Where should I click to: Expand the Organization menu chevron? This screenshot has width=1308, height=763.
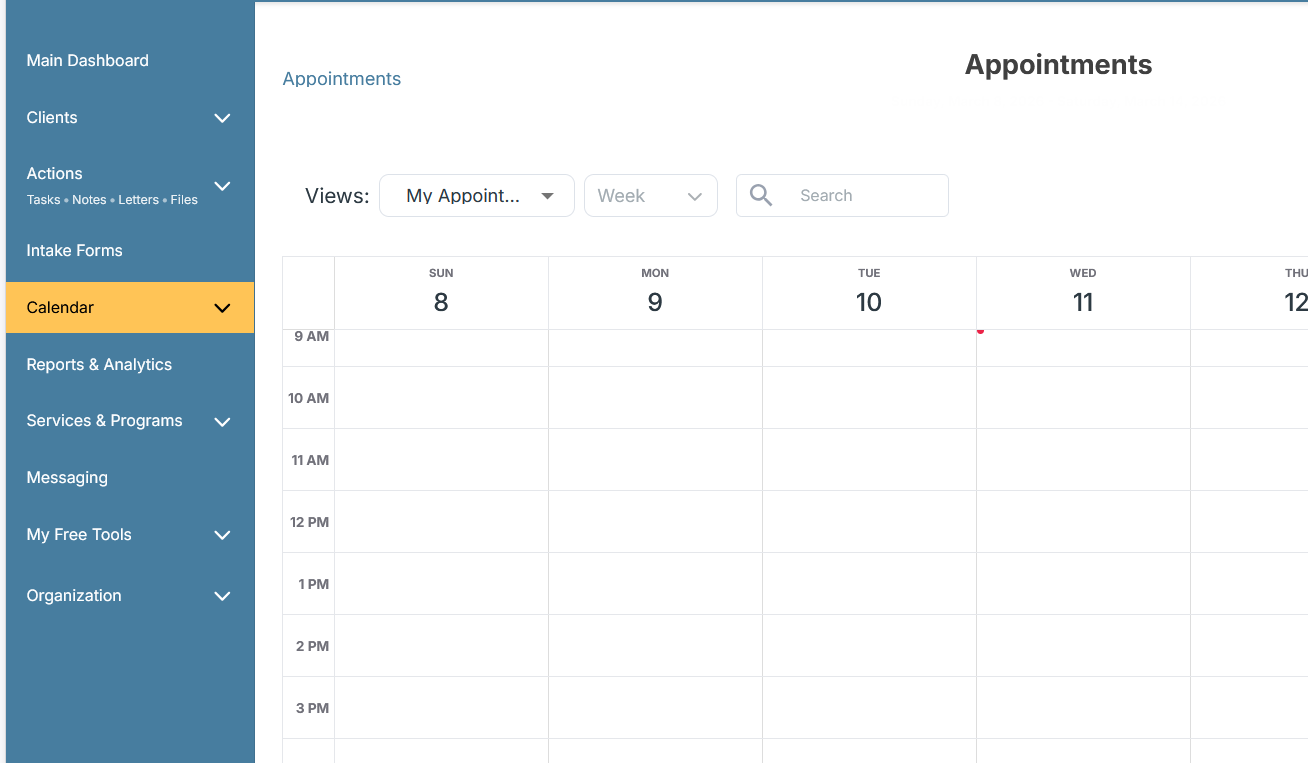[x=222, y=596]
